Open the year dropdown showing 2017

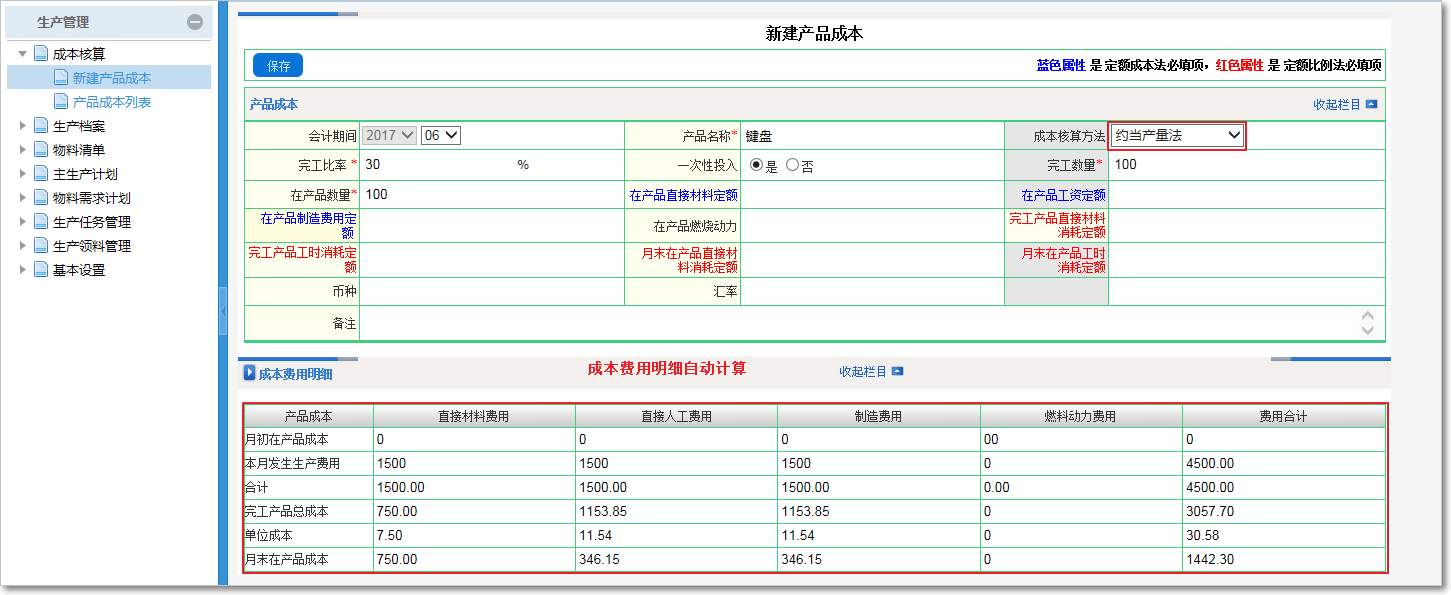(389, 135)
